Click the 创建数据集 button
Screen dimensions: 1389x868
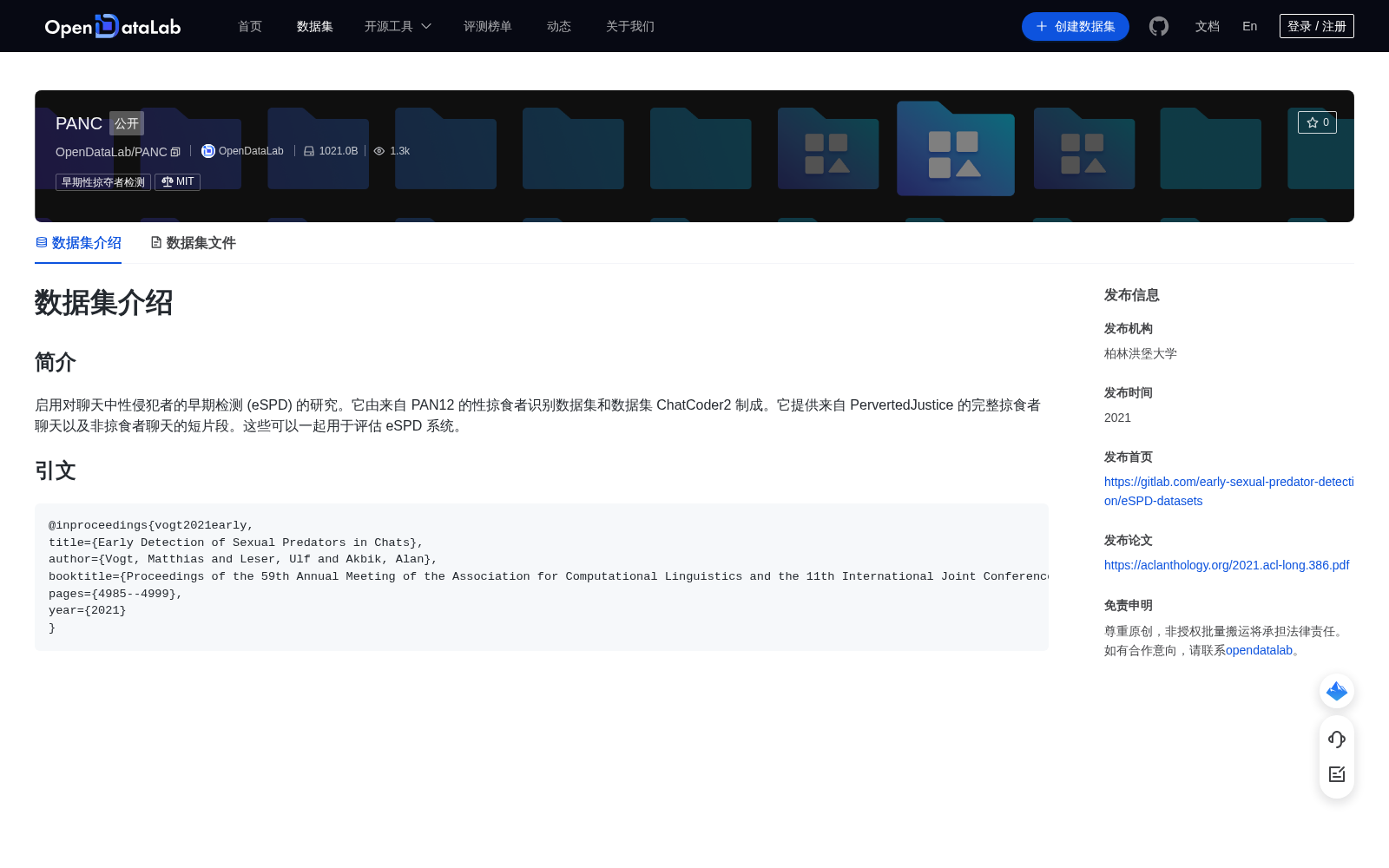coord(1076,26)
